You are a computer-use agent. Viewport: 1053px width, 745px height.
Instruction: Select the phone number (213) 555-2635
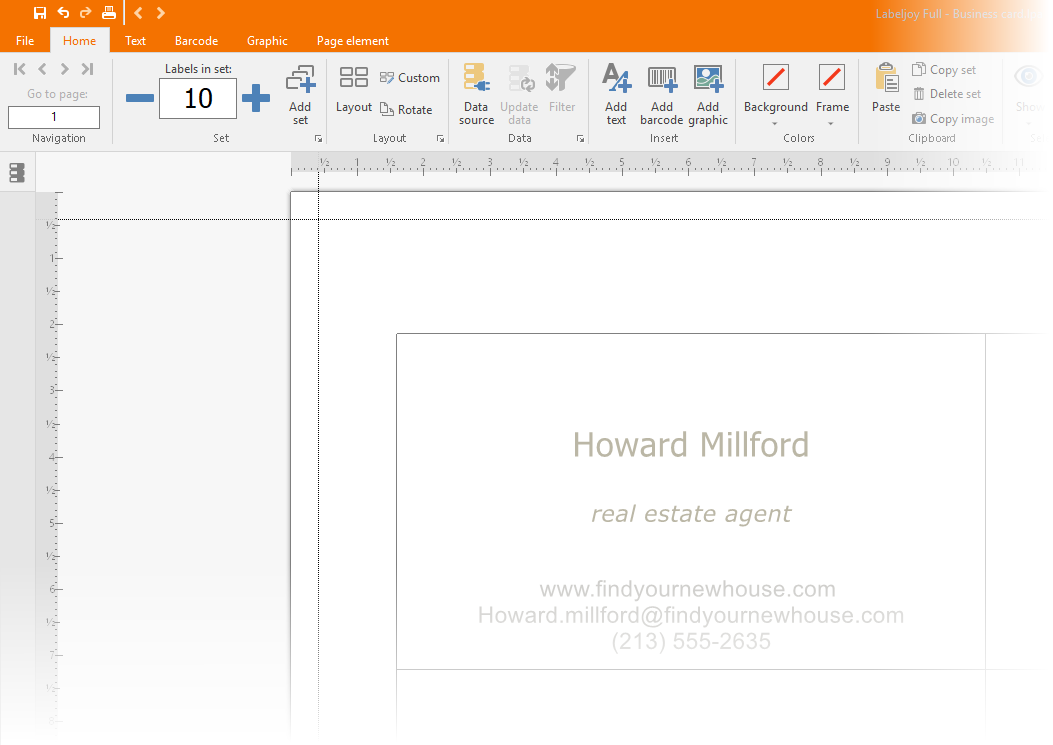point(691,642)
